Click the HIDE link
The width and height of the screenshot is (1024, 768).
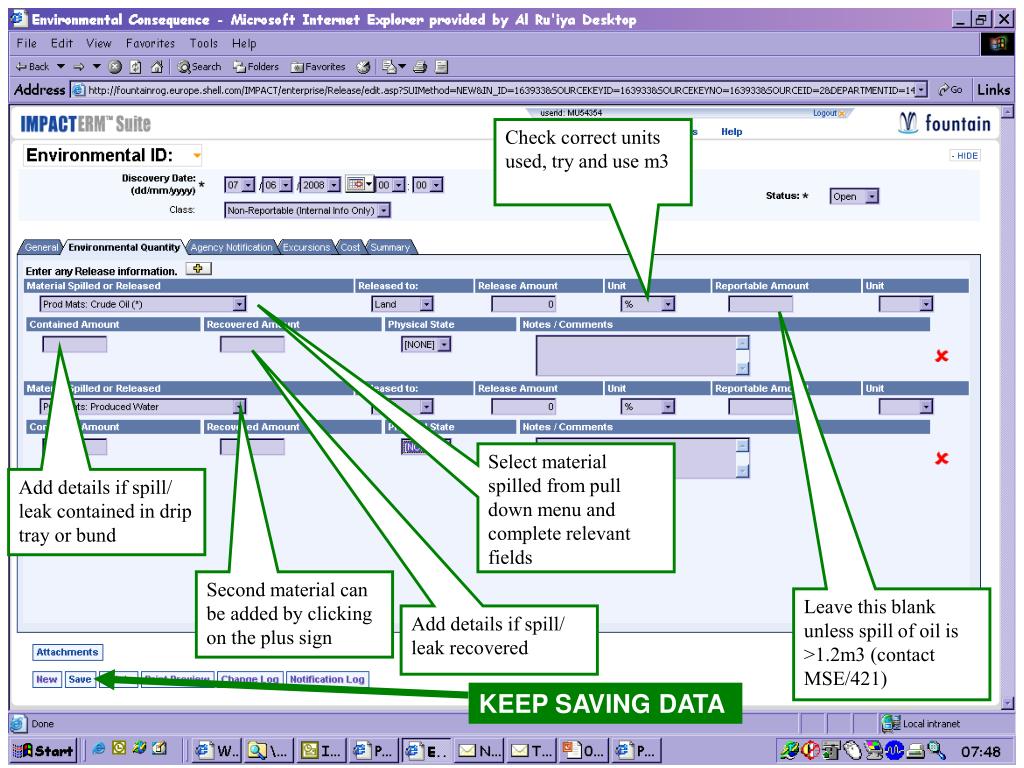pyautogui.click(x=965, y=155)
